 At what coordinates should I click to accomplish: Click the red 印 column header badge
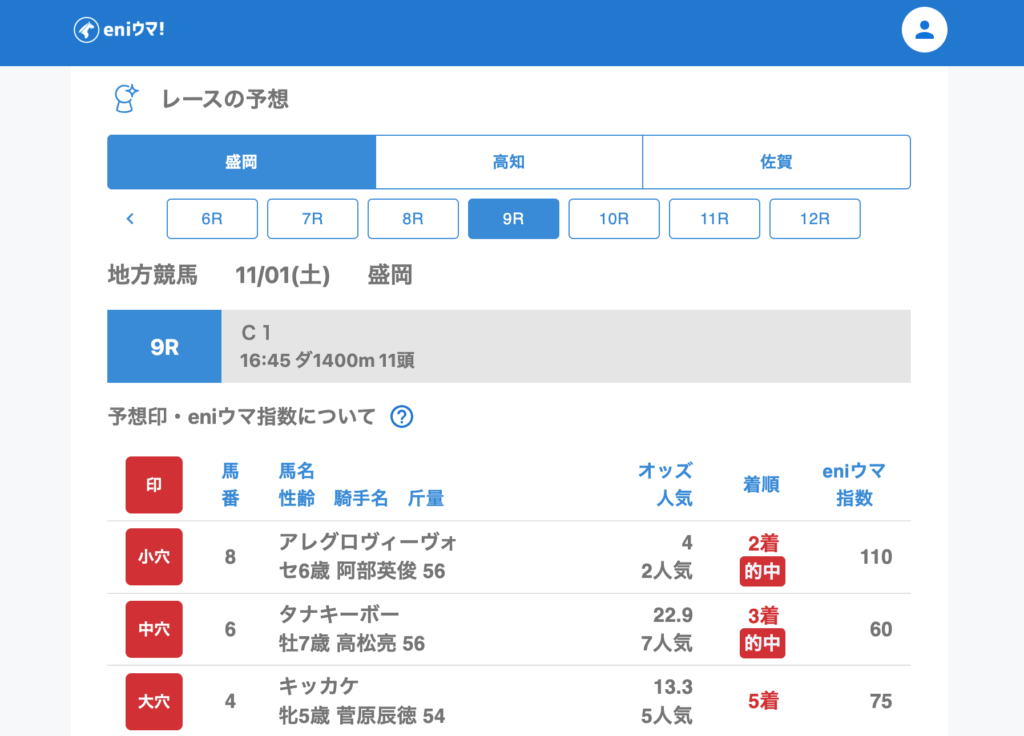154,485
